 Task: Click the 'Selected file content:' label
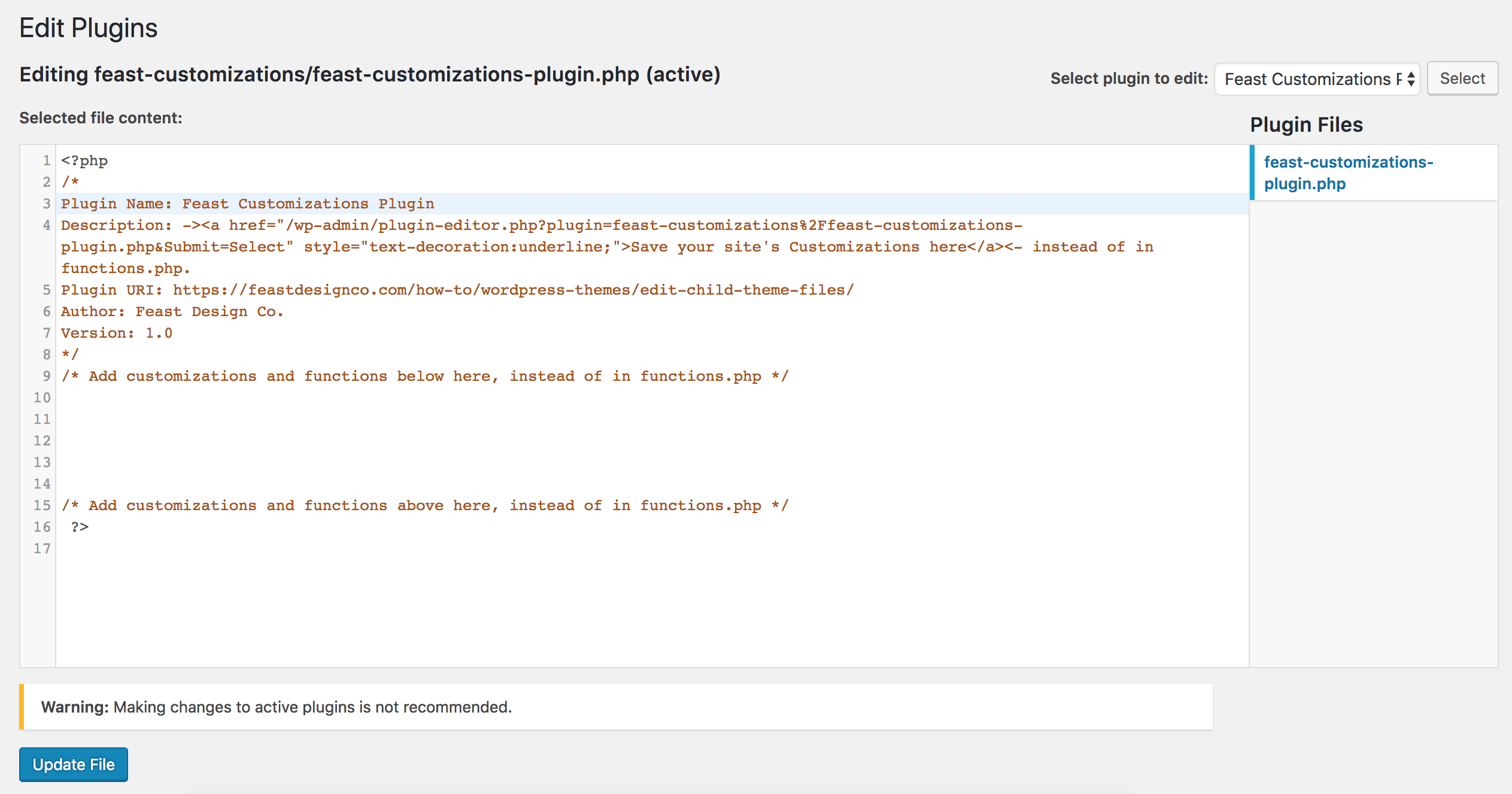pyautogui.click(x=101, y=118)
